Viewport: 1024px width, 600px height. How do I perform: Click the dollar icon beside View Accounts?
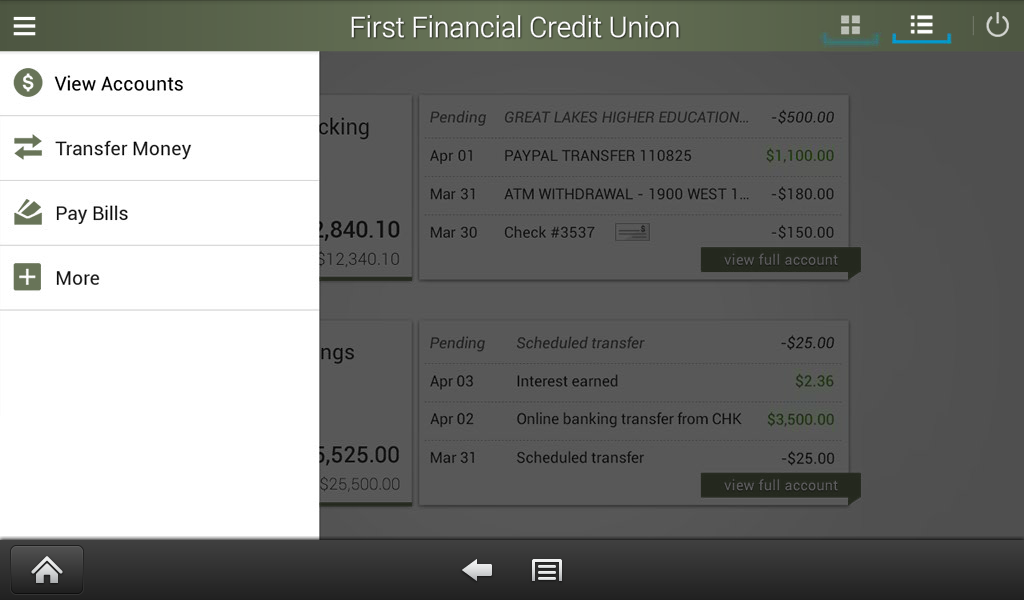27,83
